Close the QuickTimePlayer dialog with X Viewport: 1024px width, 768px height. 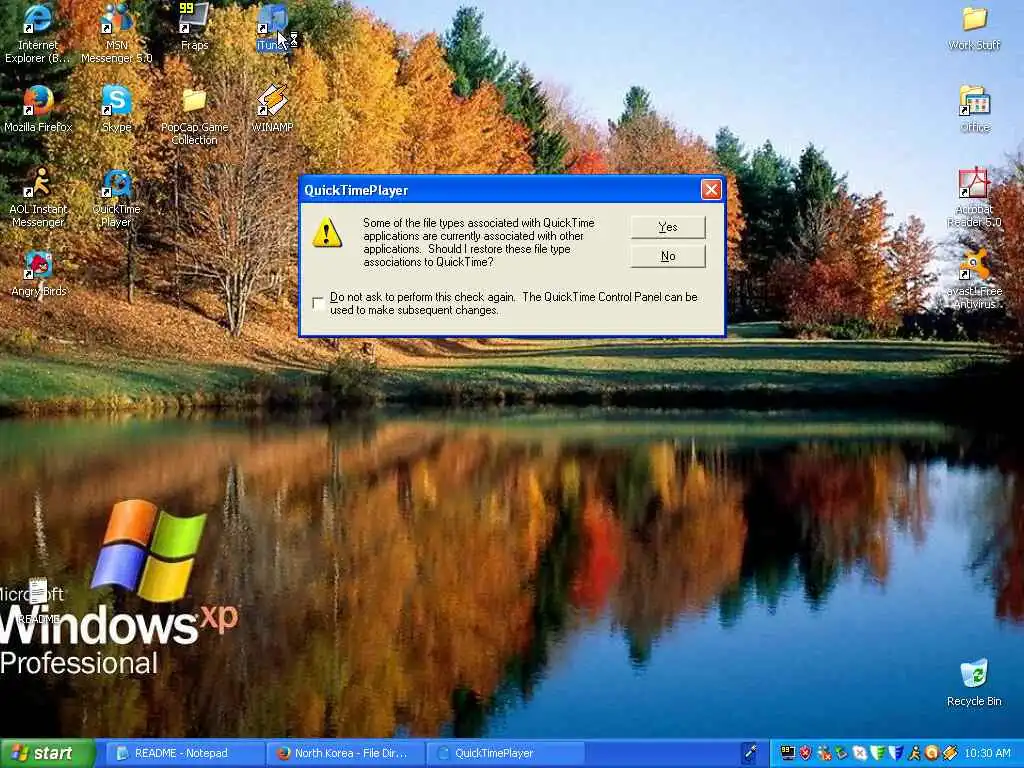pyautogui.click(x=711, y=189)
